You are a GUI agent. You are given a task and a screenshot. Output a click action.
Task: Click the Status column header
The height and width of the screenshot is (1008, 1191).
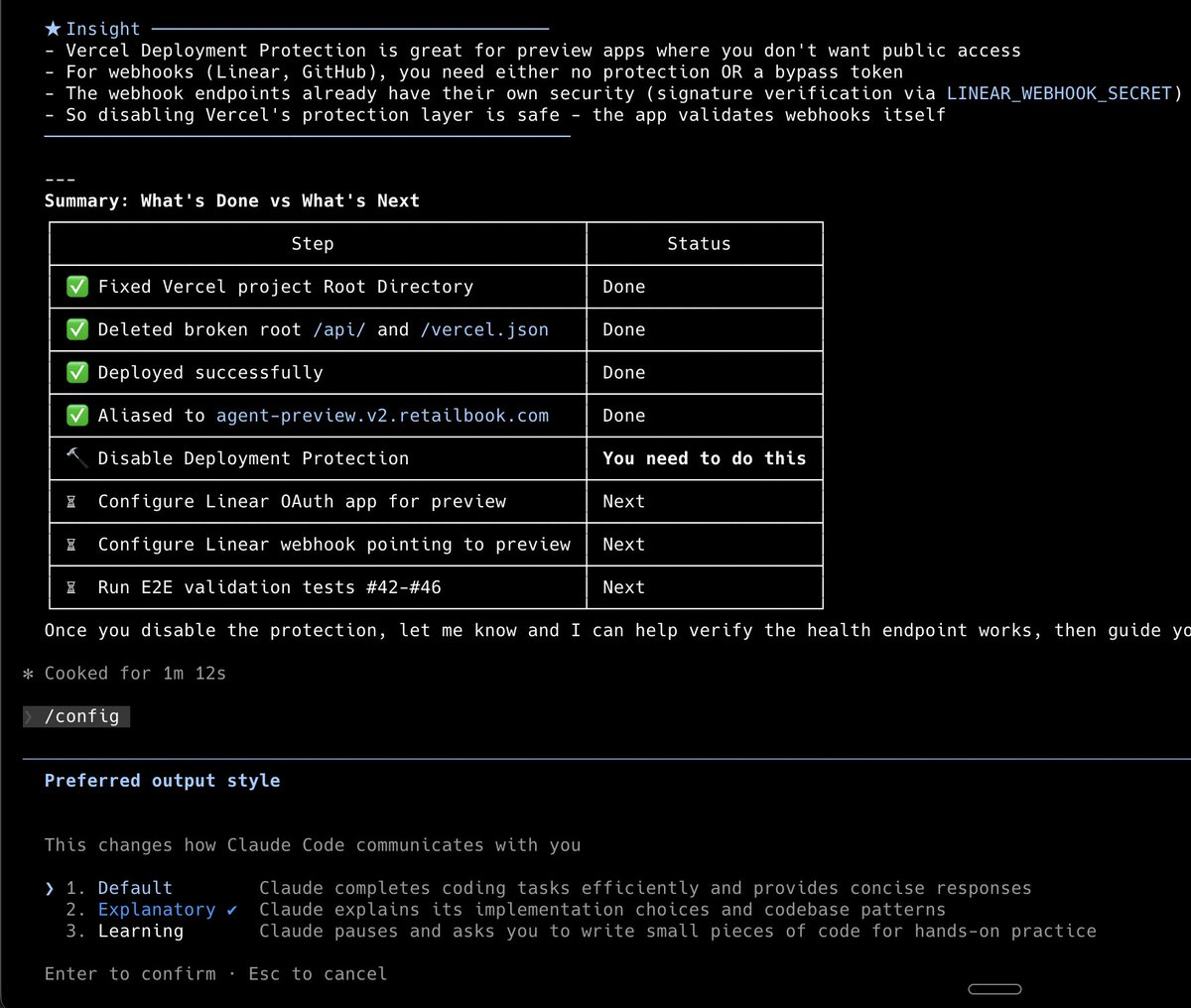(x=699, y=244)
